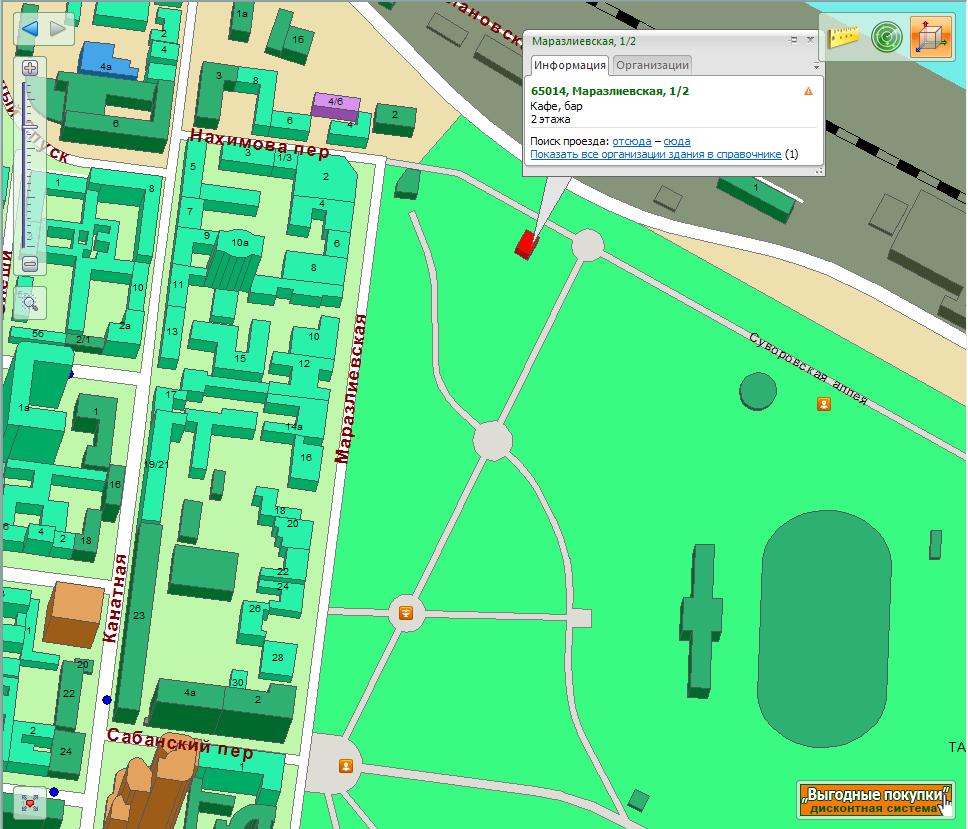Screen dimensions: 968x829
Task: Pin the Маразлиевская info card
Action: [793, 40]
